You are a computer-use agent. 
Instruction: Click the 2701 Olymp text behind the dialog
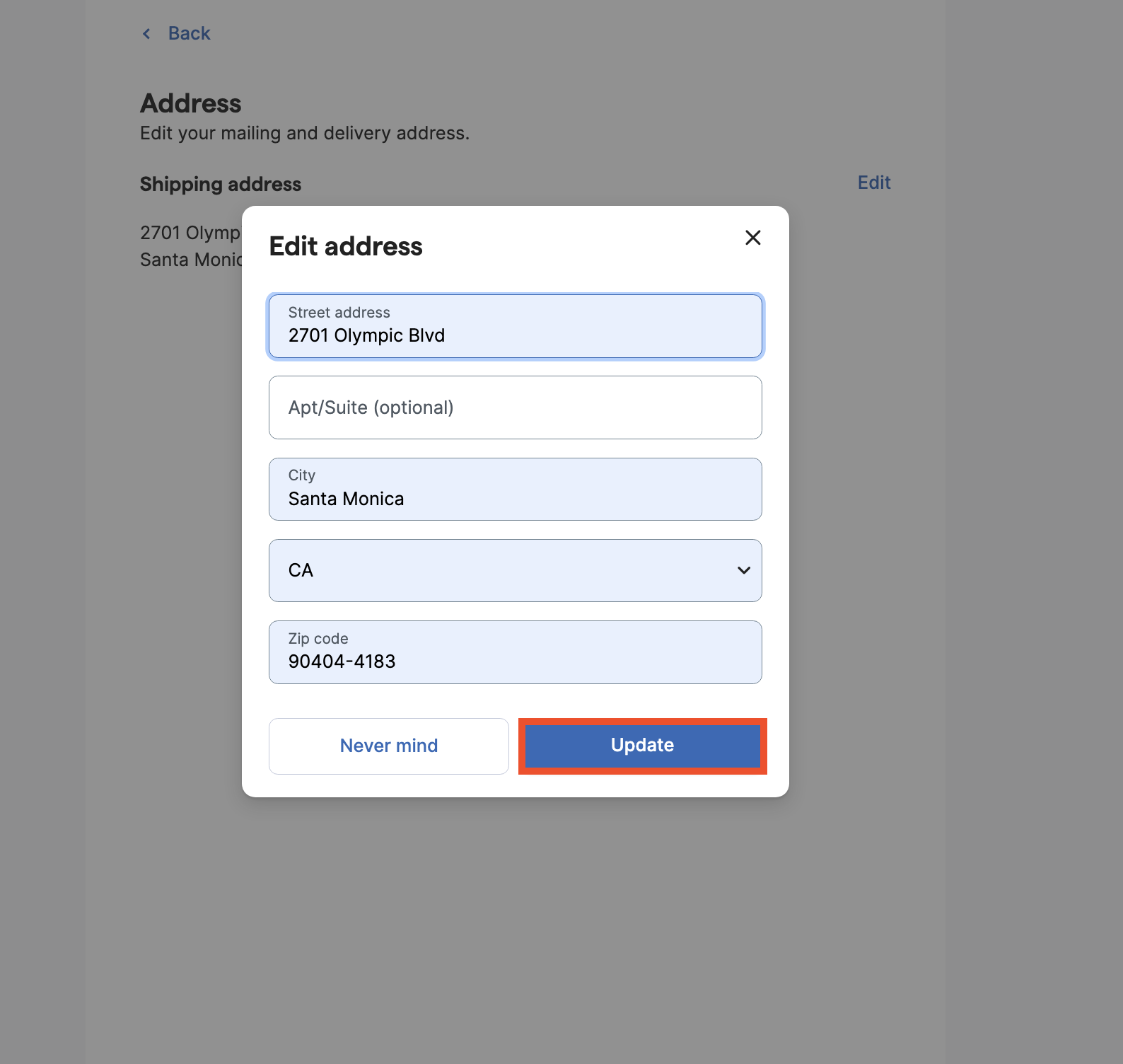coord(190,233)
